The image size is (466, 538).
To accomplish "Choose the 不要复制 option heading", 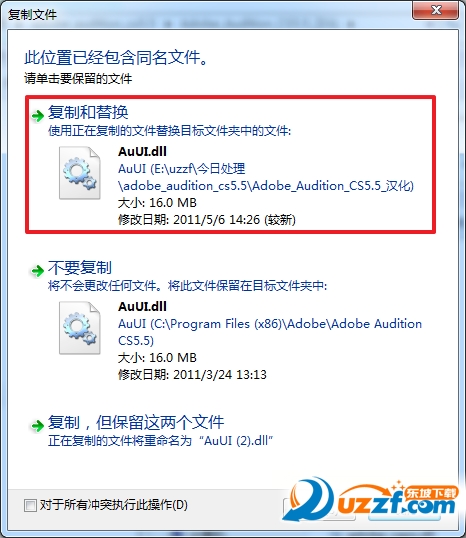I will [80, 268].
